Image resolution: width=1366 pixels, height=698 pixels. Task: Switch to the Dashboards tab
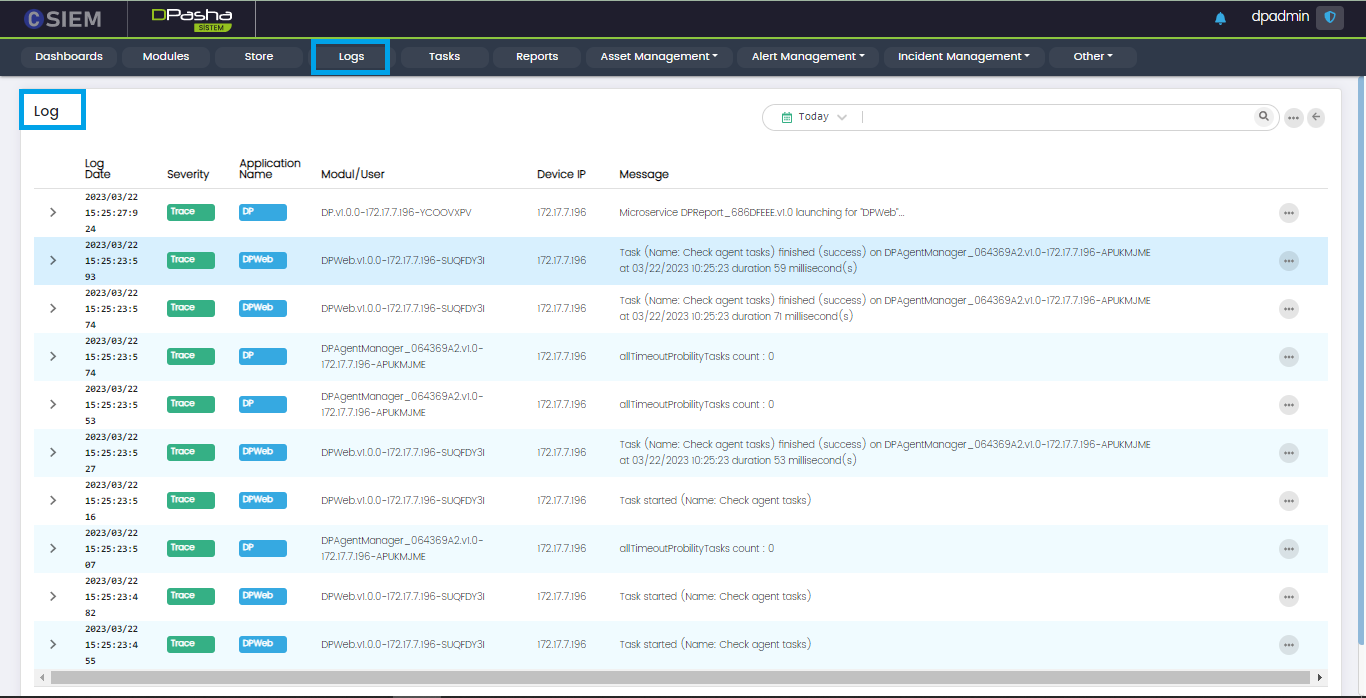(x=69, y=57)
